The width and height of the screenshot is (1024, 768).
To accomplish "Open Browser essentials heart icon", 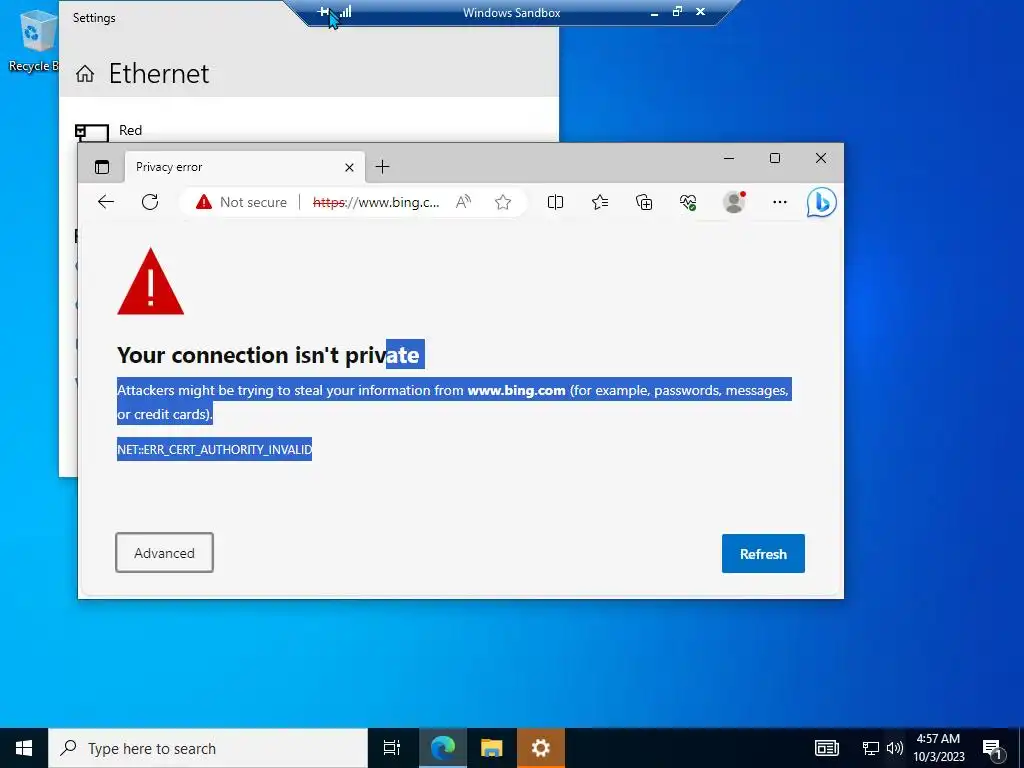I will coord(688,202).
